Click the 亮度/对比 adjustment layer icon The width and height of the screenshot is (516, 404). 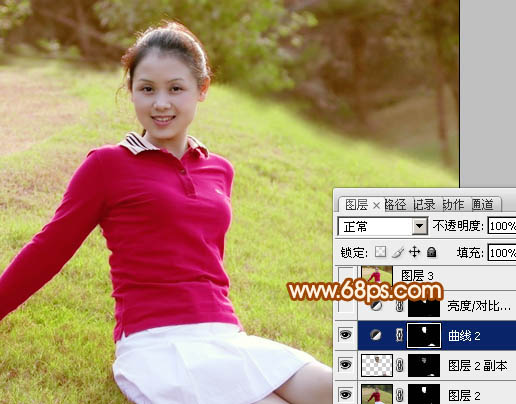pos(376,305)
